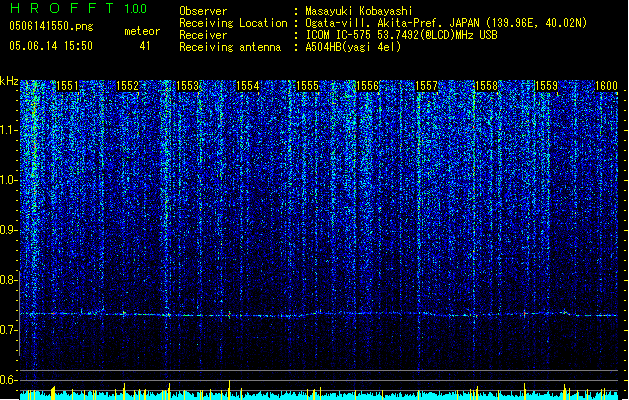Click the HROFFT 1.0.0 title text
This screenshot has height=400, width=629.
78,8
